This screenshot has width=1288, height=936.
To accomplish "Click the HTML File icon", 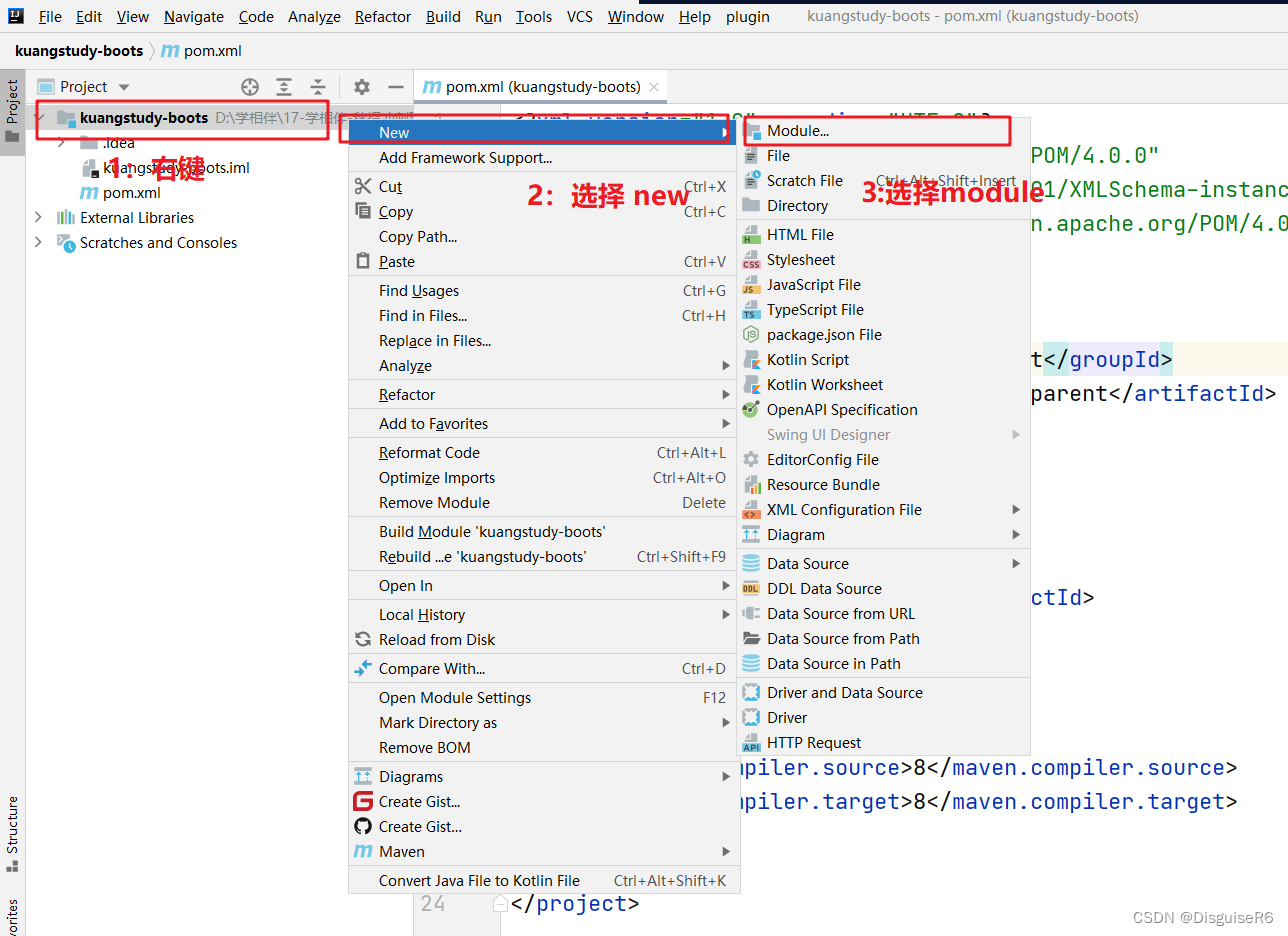I will coord(751,235).
